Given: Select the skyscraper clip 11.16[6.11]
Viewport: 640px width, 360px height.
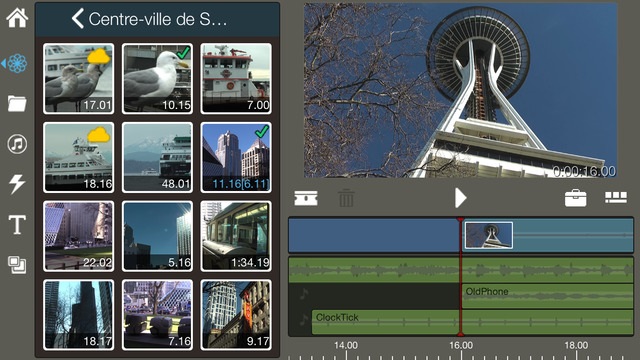Looking at the screenshot, I should tap(236, 157).
